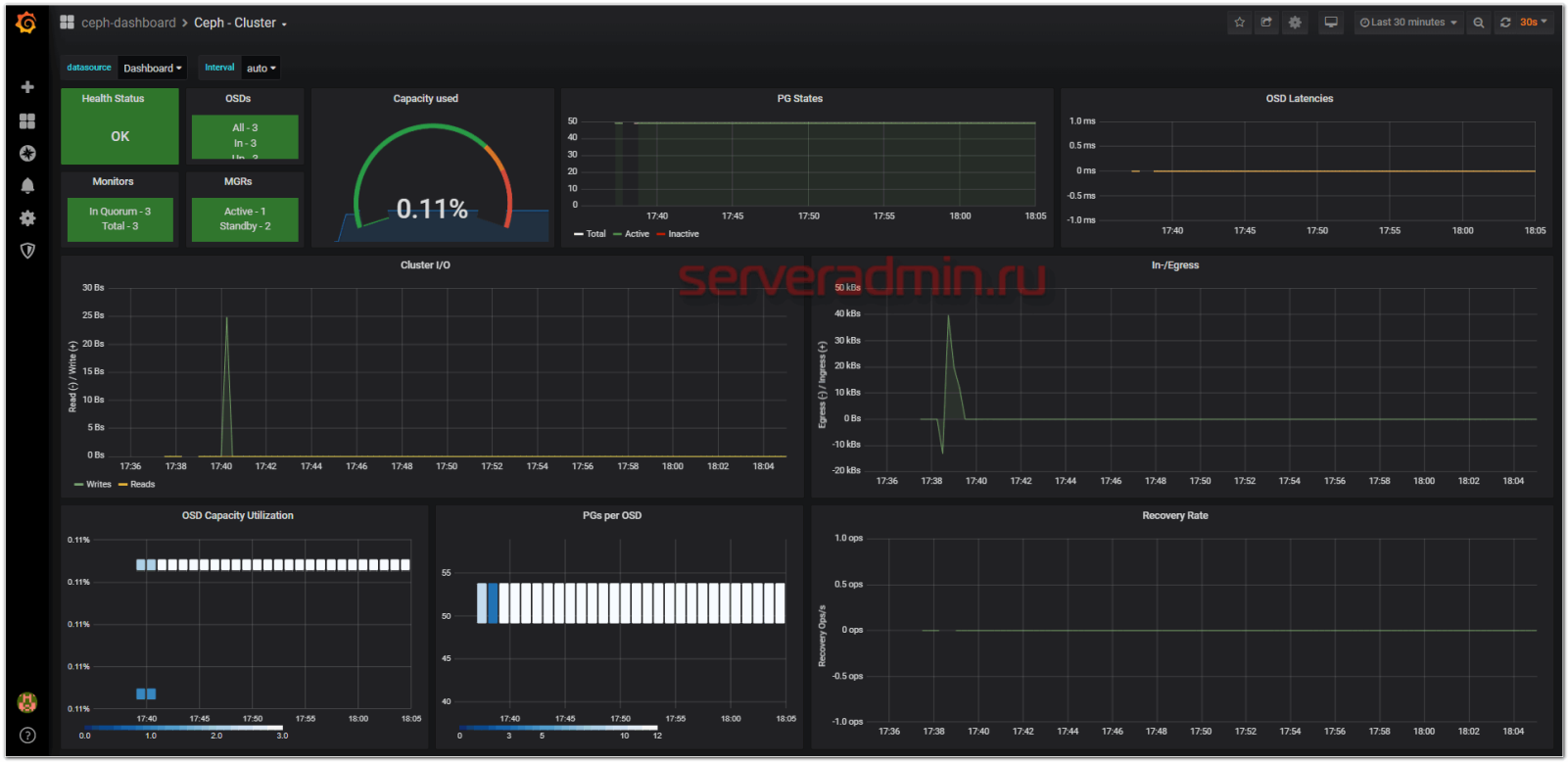
Task: Toggle the Inactive series in PG States legend
Action: click(x=683, y=234)
